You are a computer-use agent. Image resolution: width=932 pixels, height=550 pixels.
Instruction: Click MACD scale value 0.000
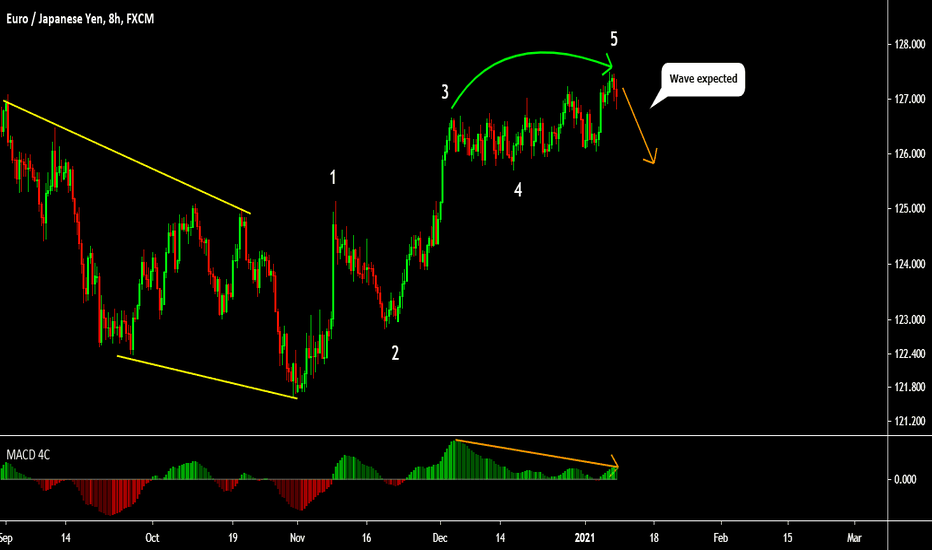(905, 479)
